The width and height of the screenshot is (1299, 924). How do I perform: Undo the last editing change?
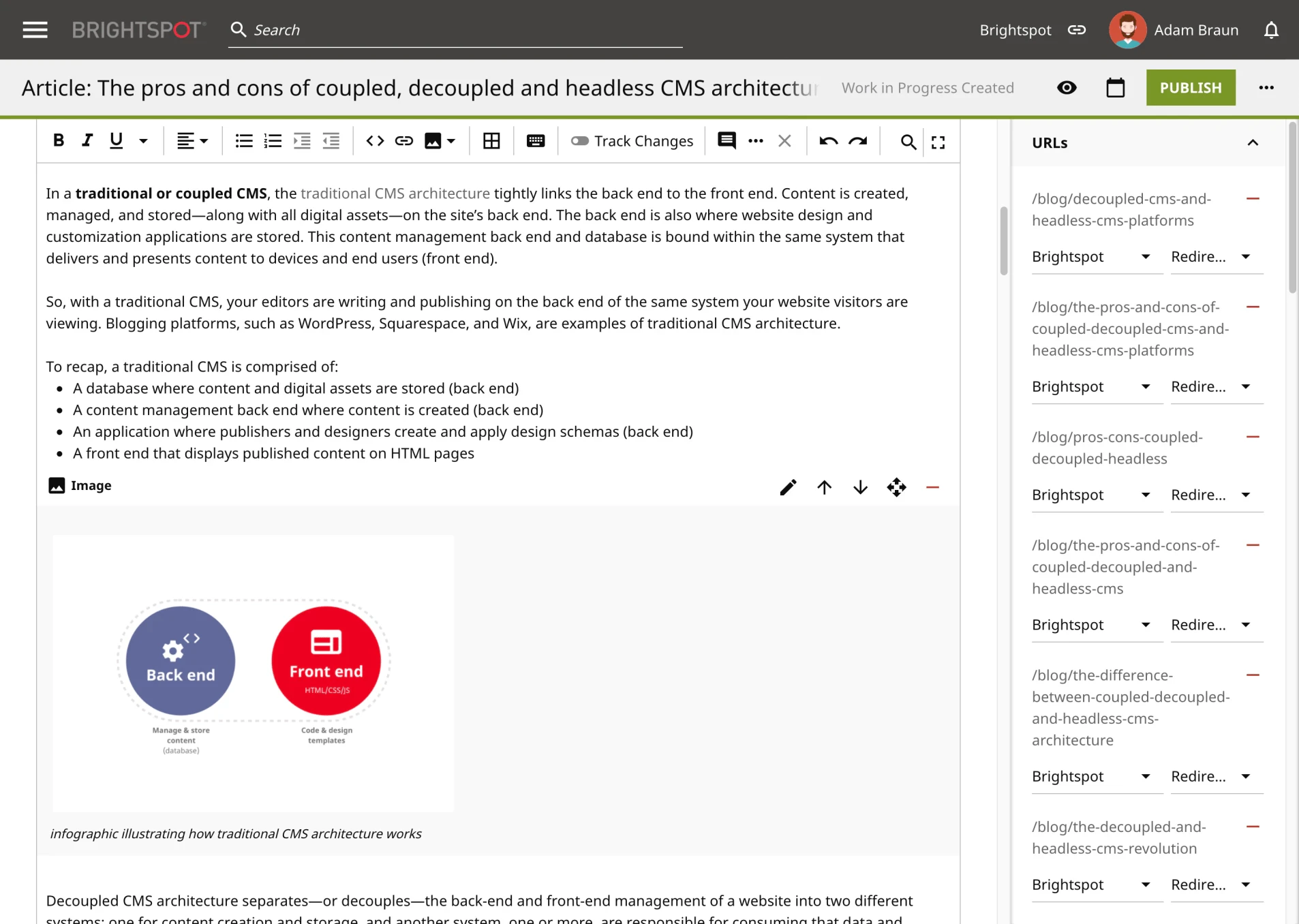click(x=827, y=140)
